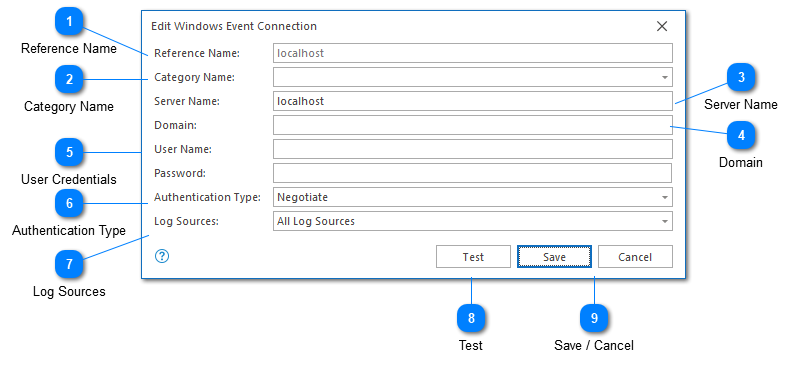Select the Password input field
The width and height of the screenshot is (794, 369).
(x=472, y=173)
